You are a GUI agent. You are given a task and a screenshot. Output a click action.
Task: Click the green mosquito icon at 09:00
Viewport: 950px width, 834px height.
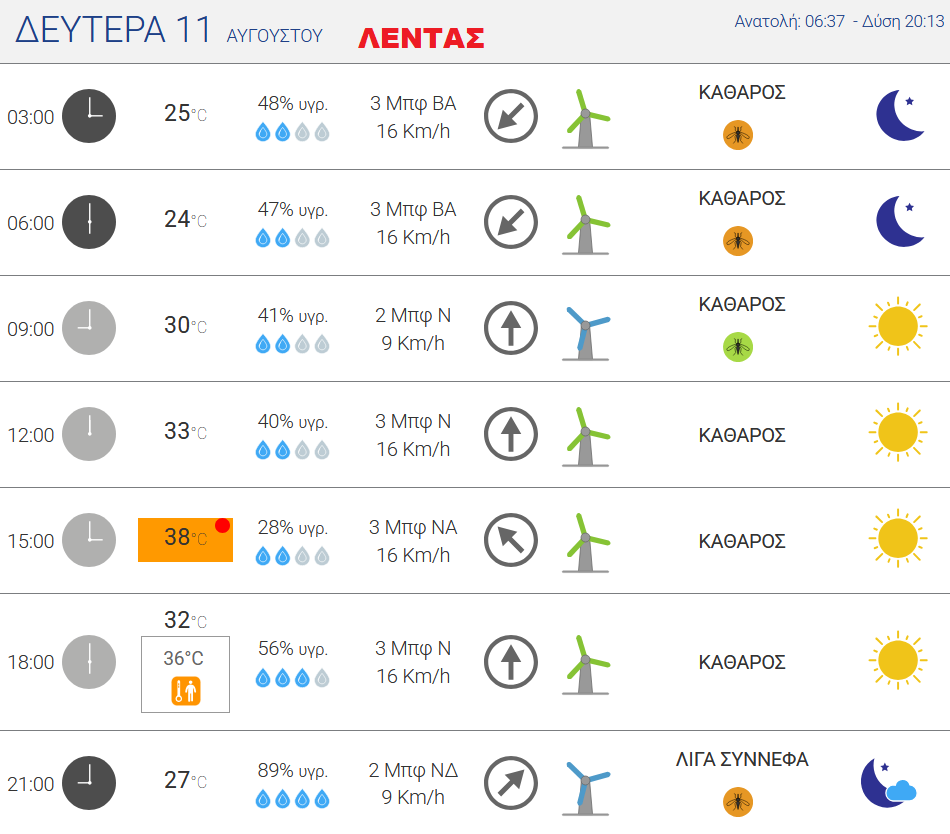(737, 346)
